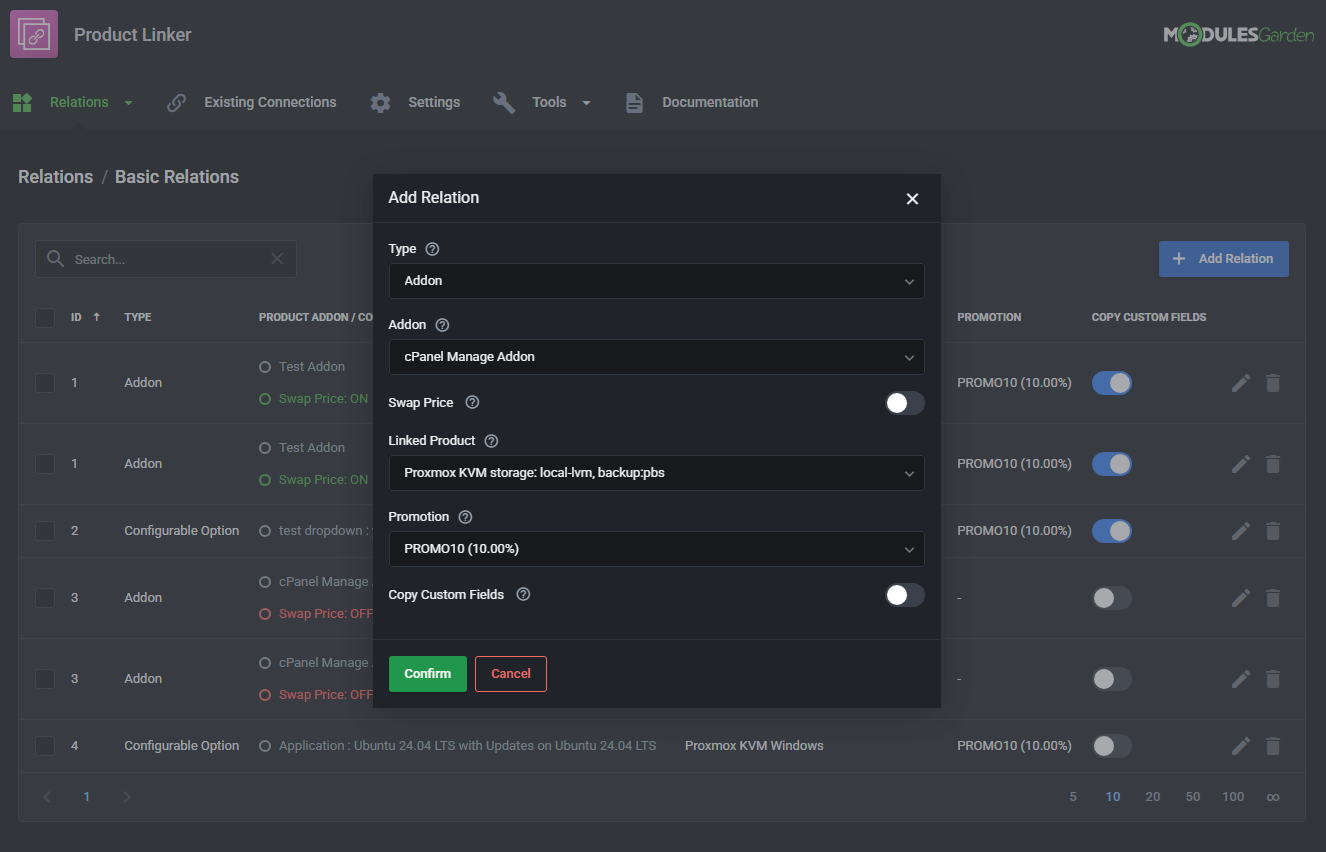Open the Type dropdown showing Addon
1326x852 pixels.
[x=656, y=281]
